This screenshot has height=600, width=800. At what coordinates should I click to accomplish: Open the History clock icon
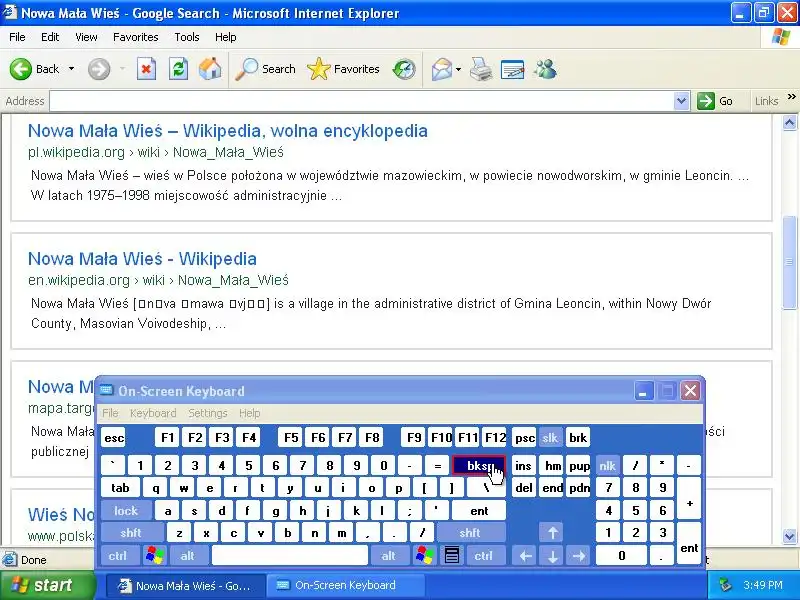click(404, 69)
